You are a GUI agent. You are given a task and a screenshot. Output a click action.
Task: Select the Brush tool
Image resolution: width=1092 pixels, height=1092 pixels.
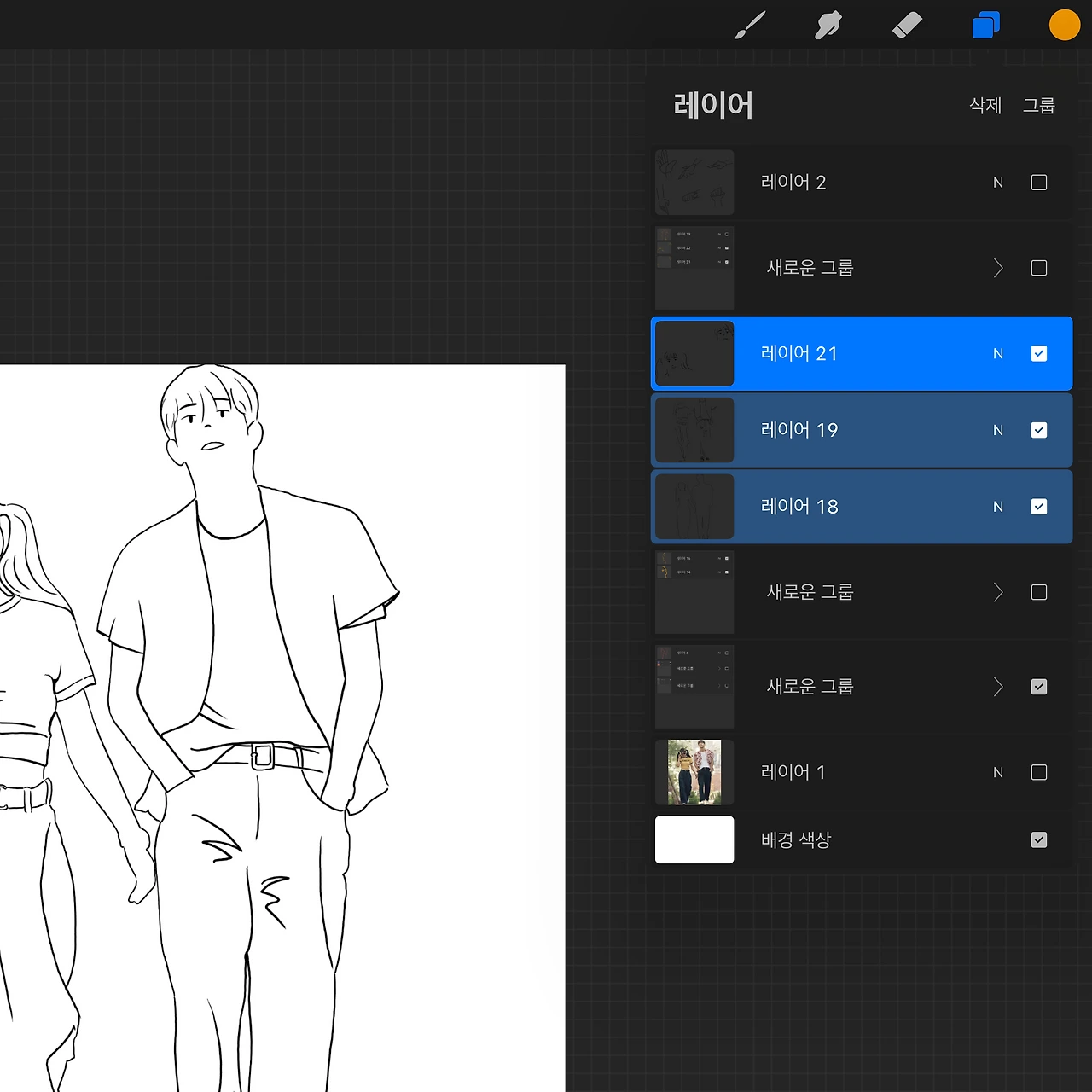click(750, 26)
